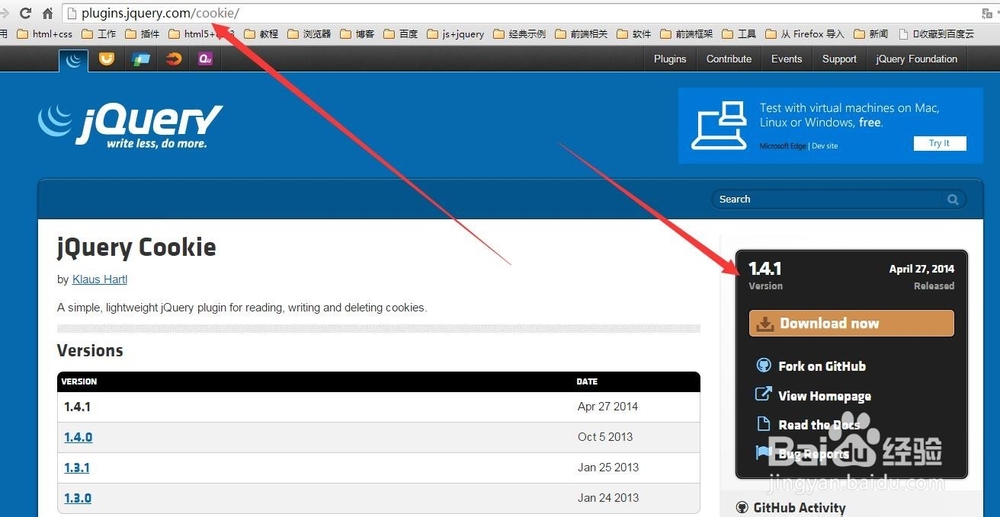Click the document icon beside Read the Docs
The width and height of the screenshot is (1000, 517).
click(x=763, y=423)
